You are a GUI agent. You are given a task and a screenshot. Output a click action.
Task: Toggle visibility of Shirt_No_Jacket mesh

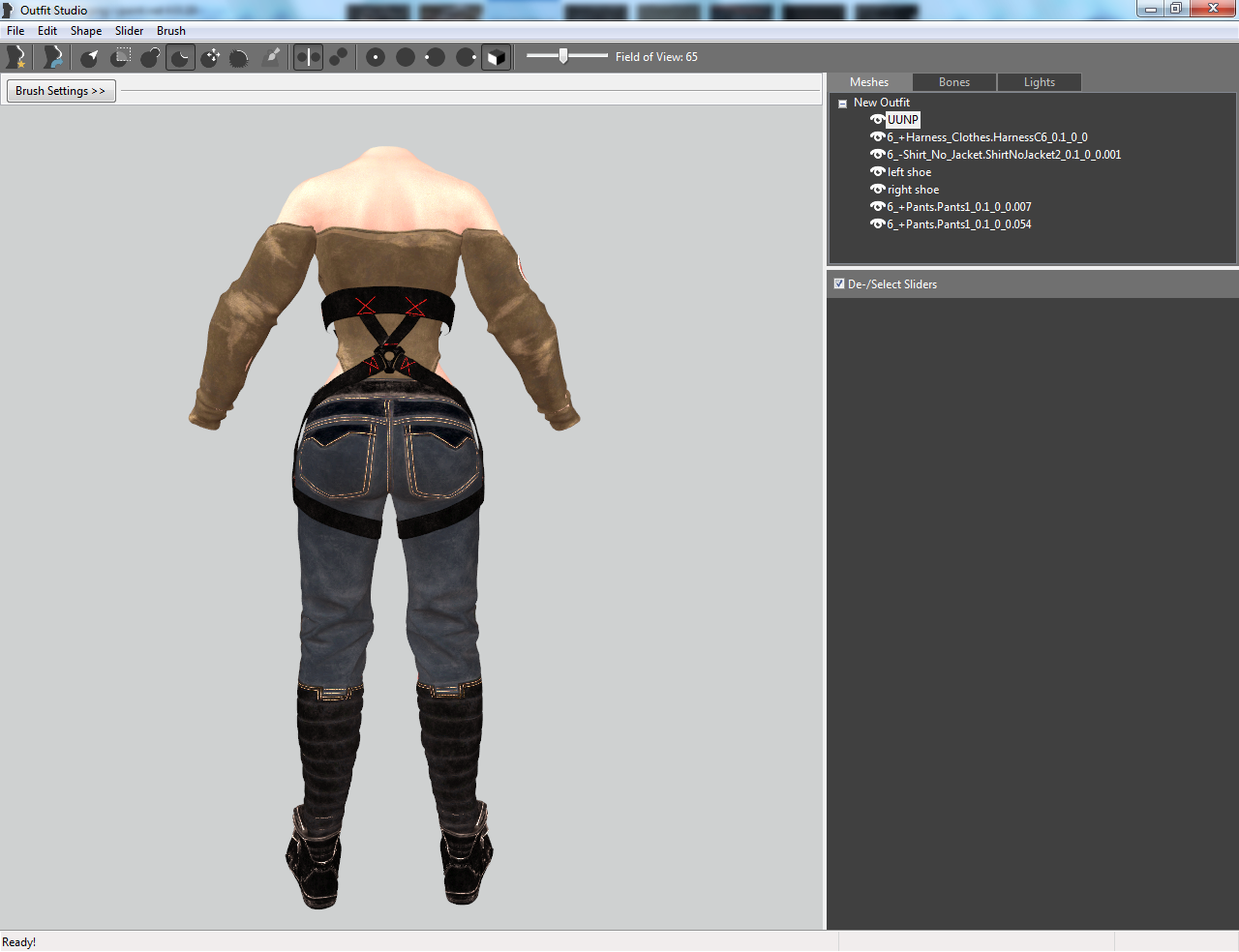click(x=877, y=155)
